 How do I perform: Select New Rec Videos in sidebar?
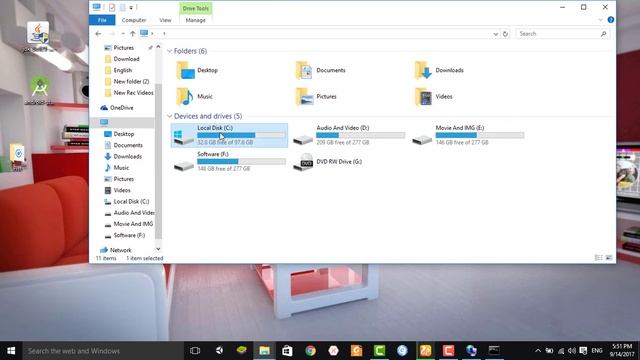point(133,93)
